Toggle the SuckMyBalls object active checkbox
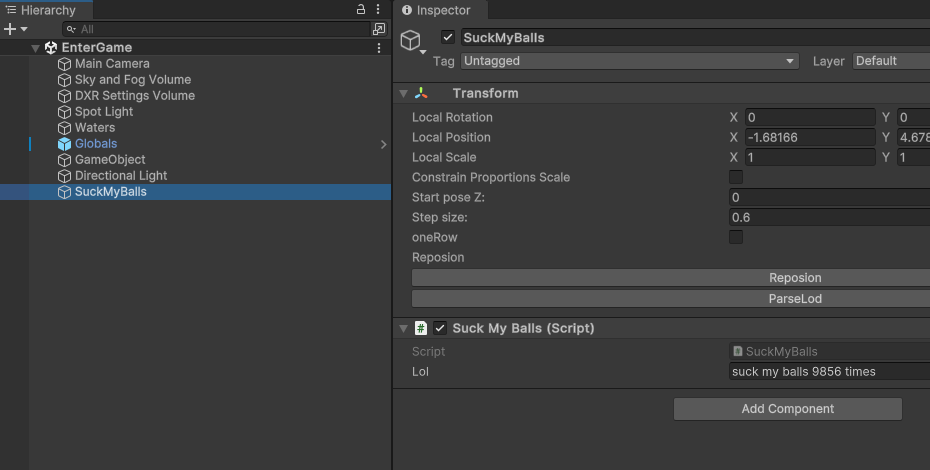Image resolution: width=930 pixels, height=470 pixels. [448, 37]
